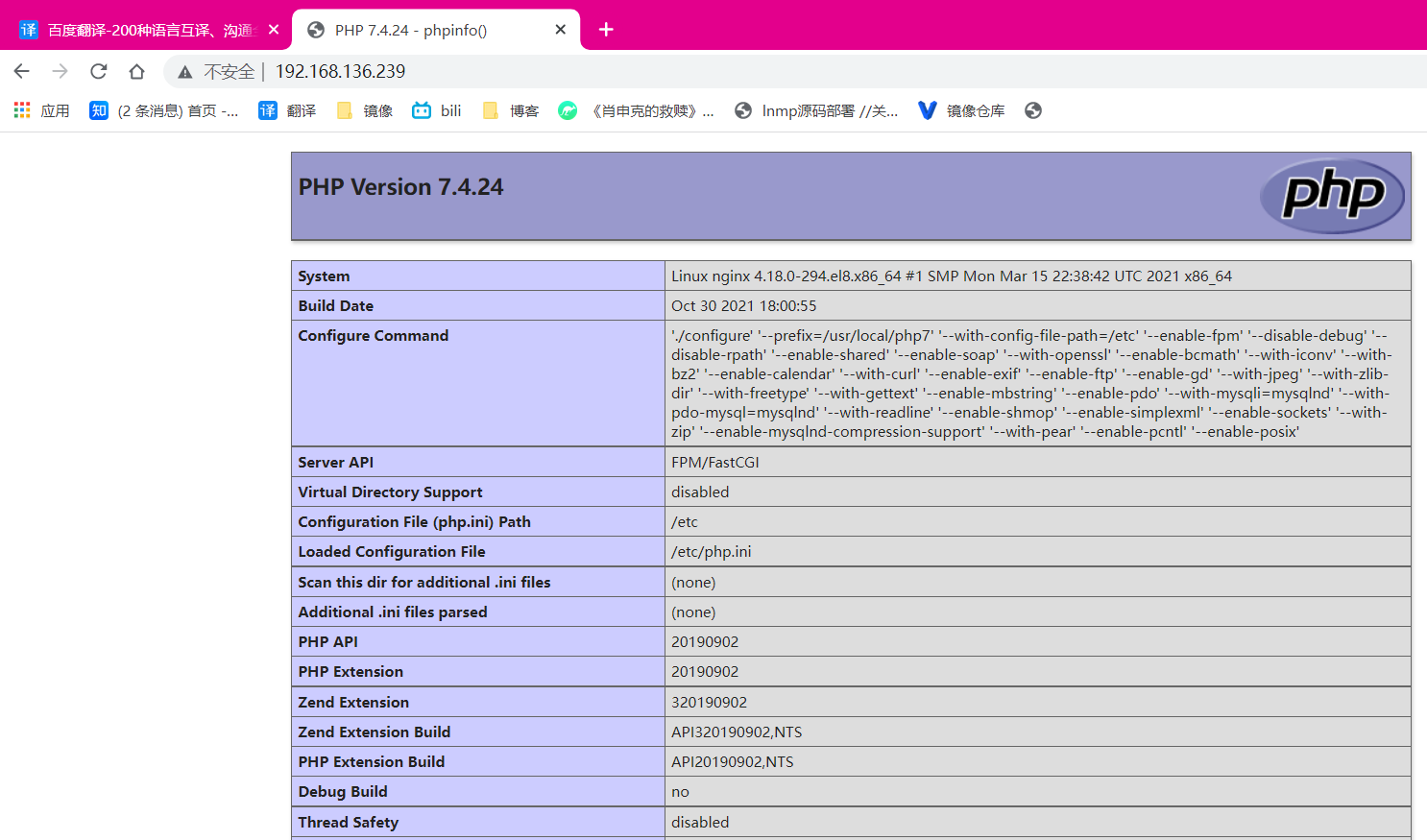Select the Oct 30 2021 18:00:55 value
The width and height of the screenshot is (1427, 840).
(x=744, y=306)
